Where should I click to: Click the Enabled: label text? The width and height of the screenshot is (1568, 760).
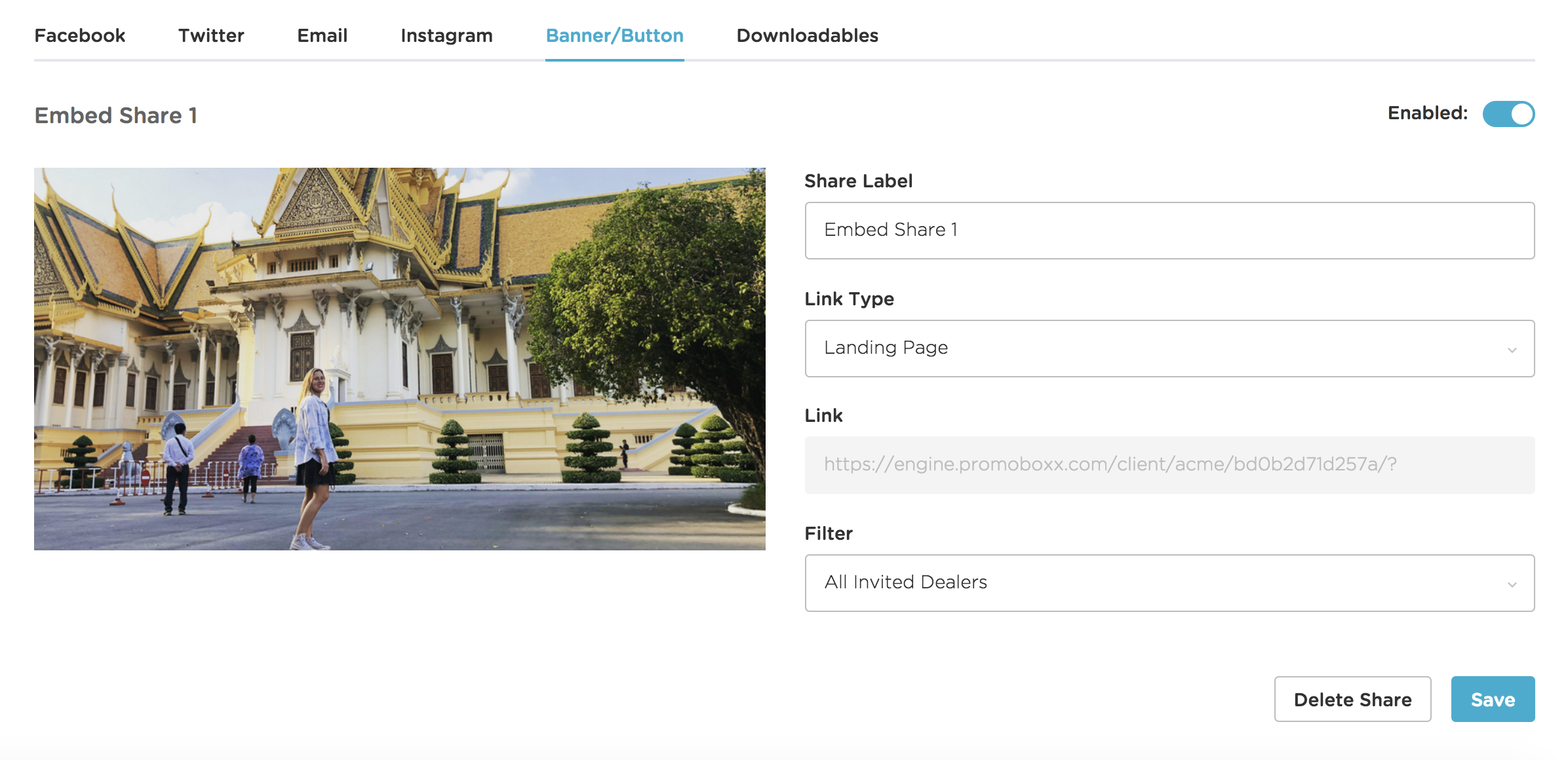(1428, 113)
